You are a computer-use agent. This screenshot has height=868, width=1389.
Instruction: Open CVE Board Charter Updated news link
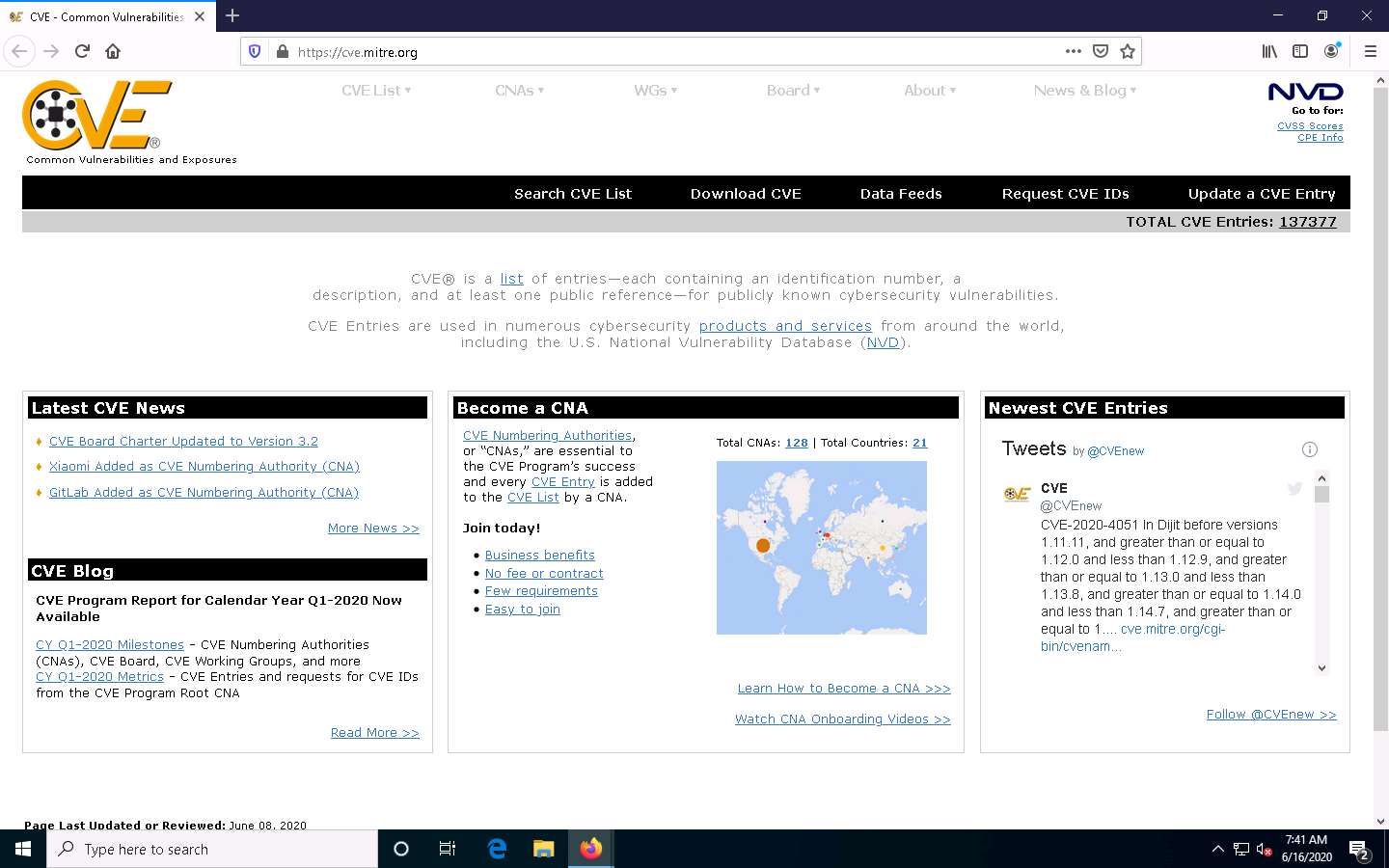pyautogui.click(x=183, y=441)
